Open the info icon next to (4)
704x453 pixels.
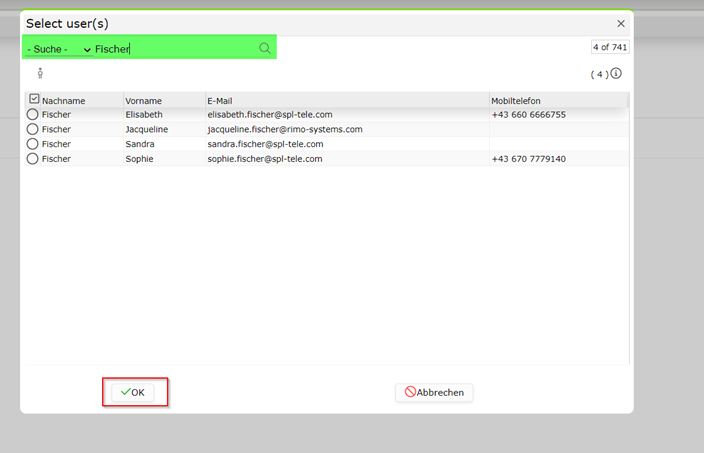point(616,73)
